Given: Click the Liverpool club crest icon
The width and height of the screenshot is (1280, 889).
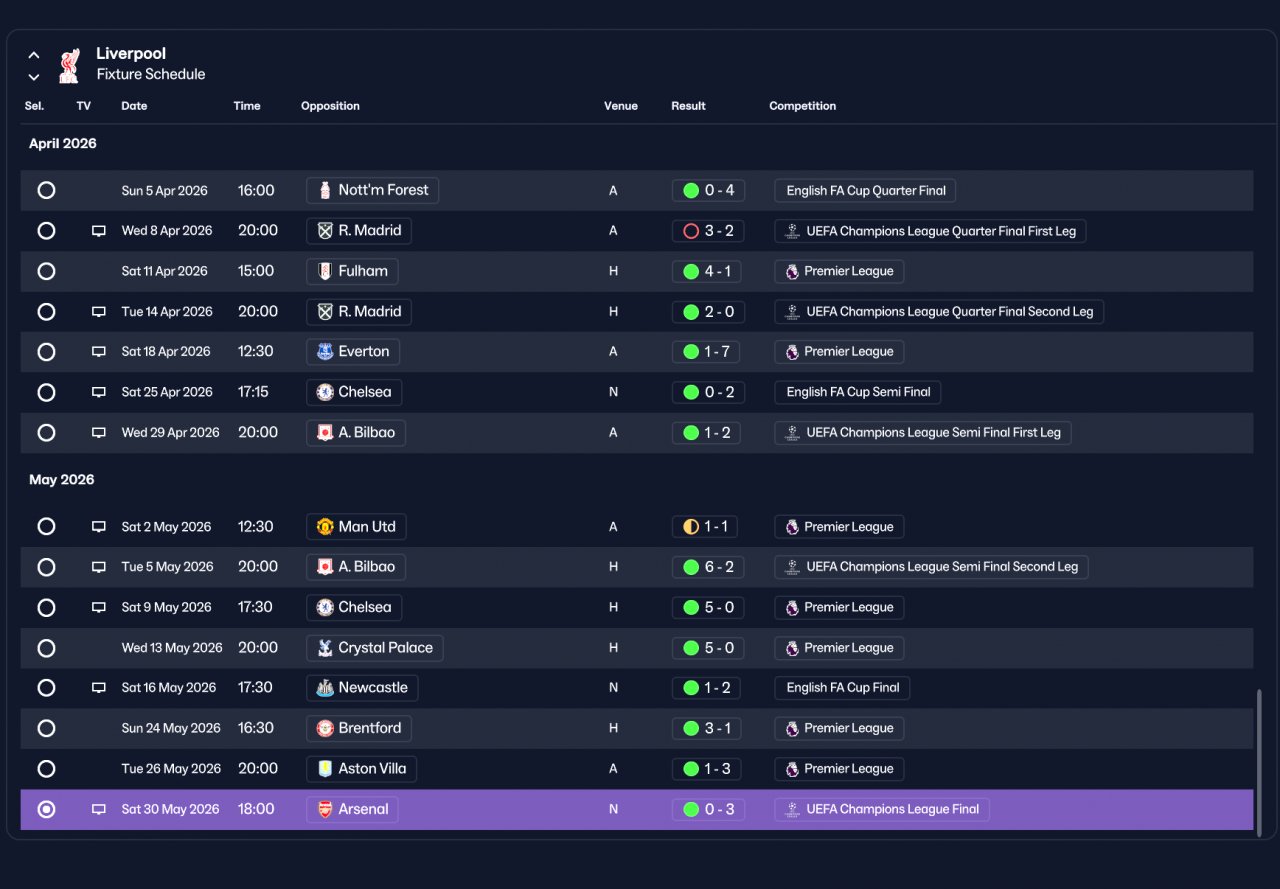Looking at the screenshot, I should (69, 65).
